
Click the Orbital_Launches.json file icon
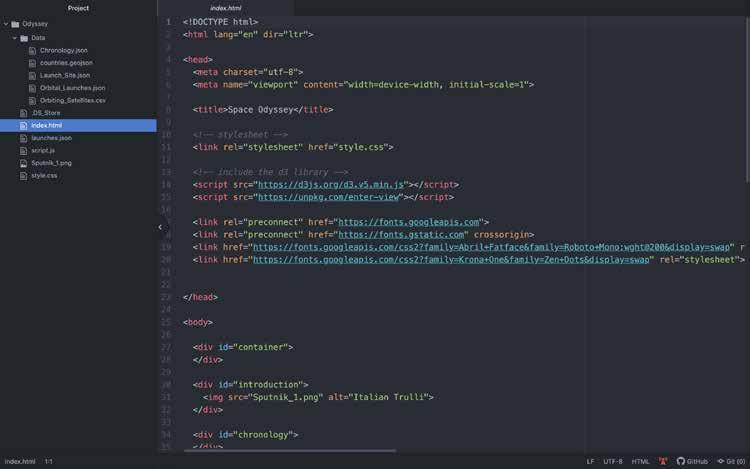pos(33,88)
